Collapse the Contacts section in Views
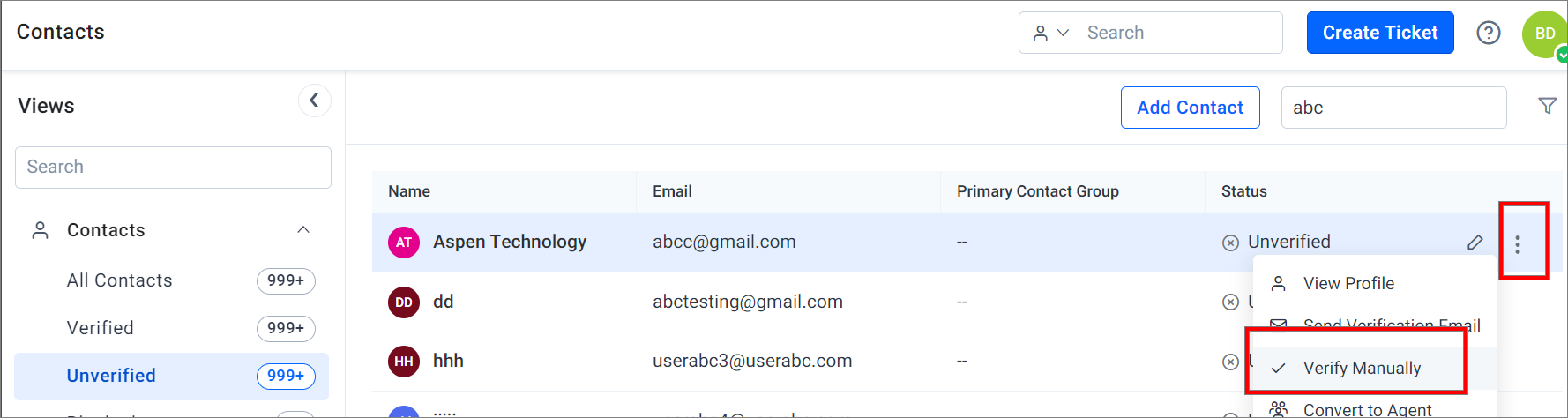This screenshot has width=1568, height=418. tap(303, 230)
